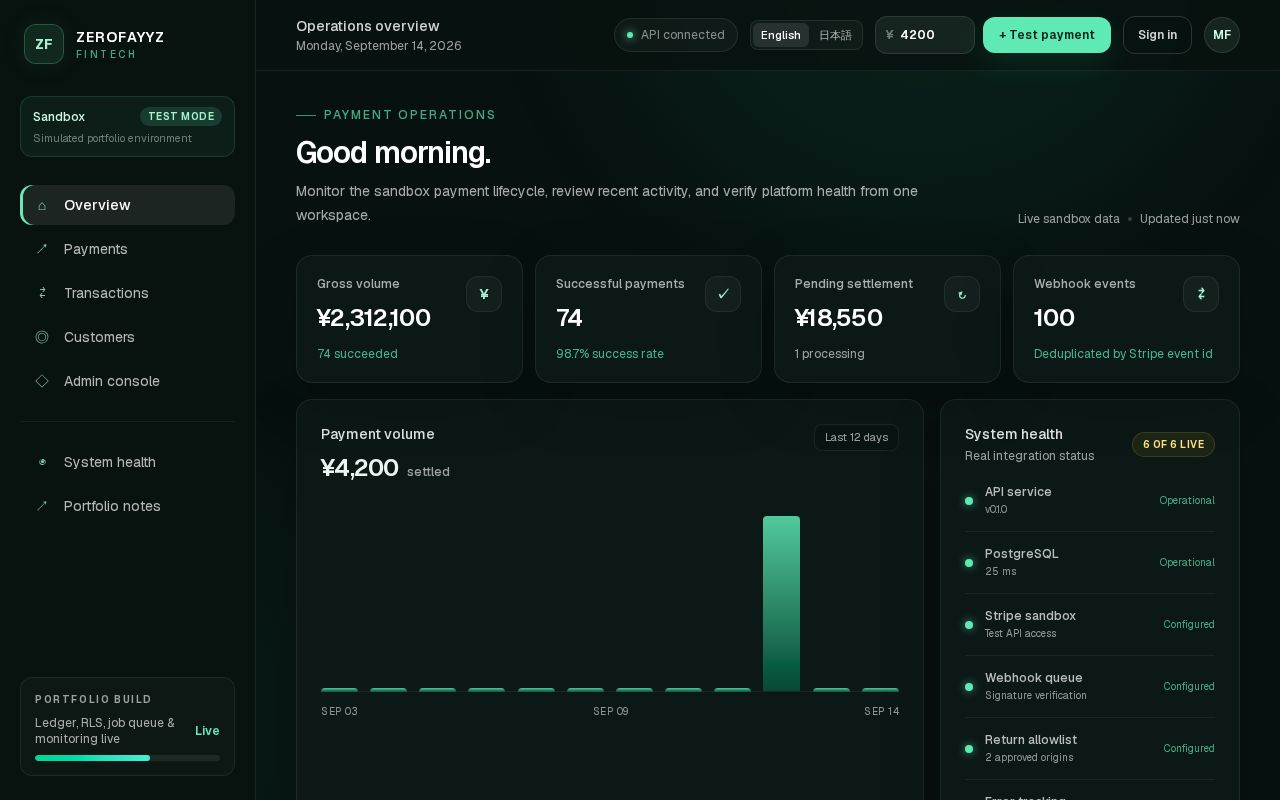The height and width of the screenshot is (800, 1280).
Task: Click the Overview home icon in sidebar
Action: pyautogui.click(x=42, y=205)
